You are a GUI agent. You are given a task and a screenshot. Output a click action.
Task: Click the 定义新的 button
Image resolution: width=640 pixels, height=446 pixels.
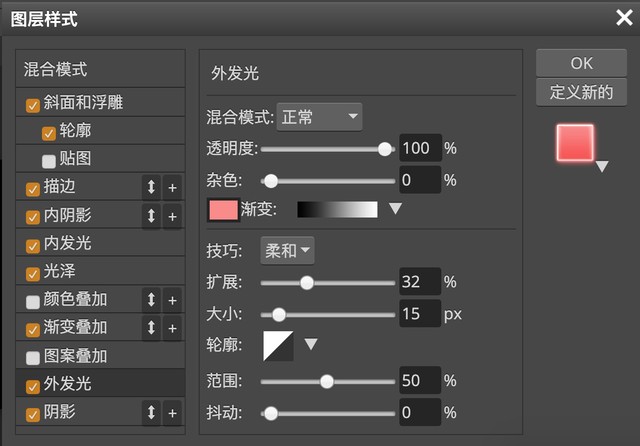coord(581,92)
